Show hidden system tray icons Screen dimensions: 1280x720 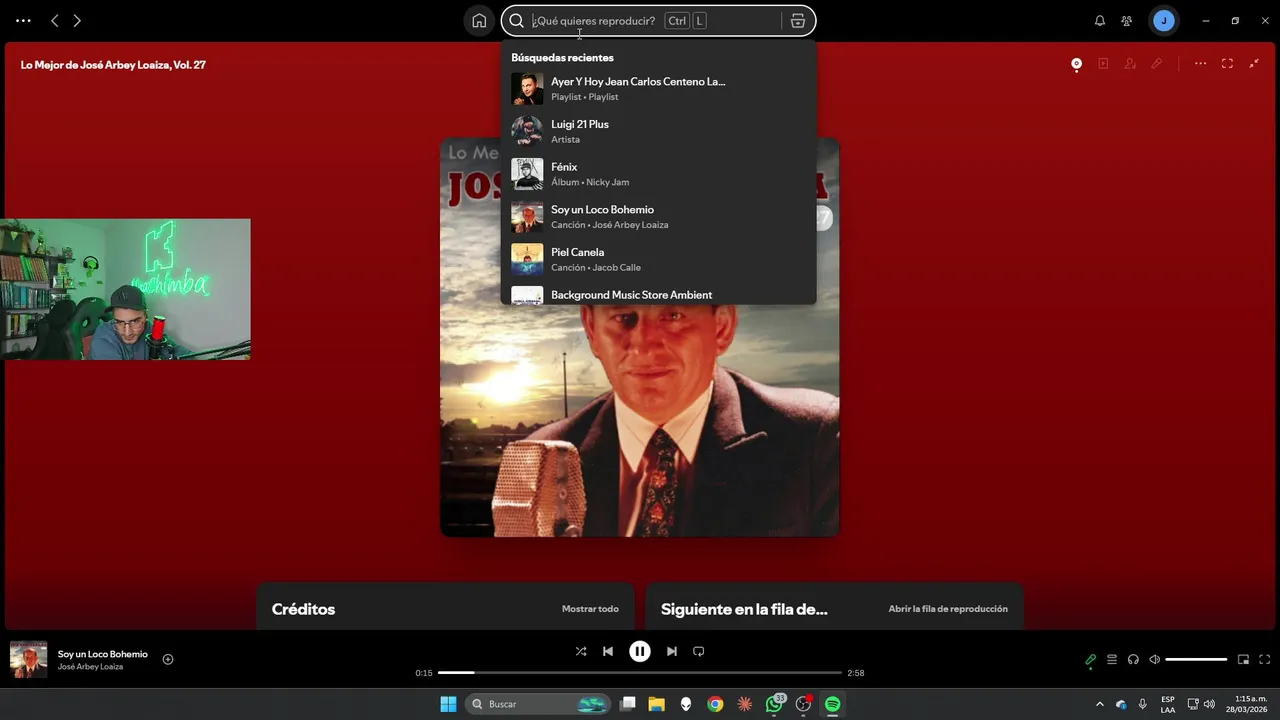coord(1100,704)
